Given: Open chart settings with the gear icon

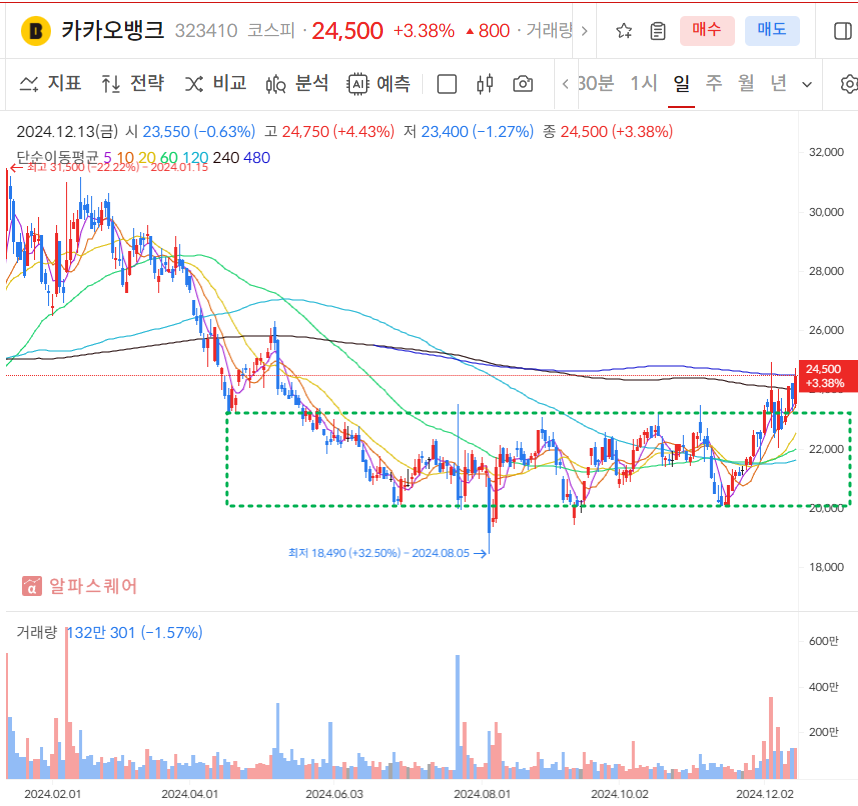Looking at the screenshot, I should coord(849,86).
